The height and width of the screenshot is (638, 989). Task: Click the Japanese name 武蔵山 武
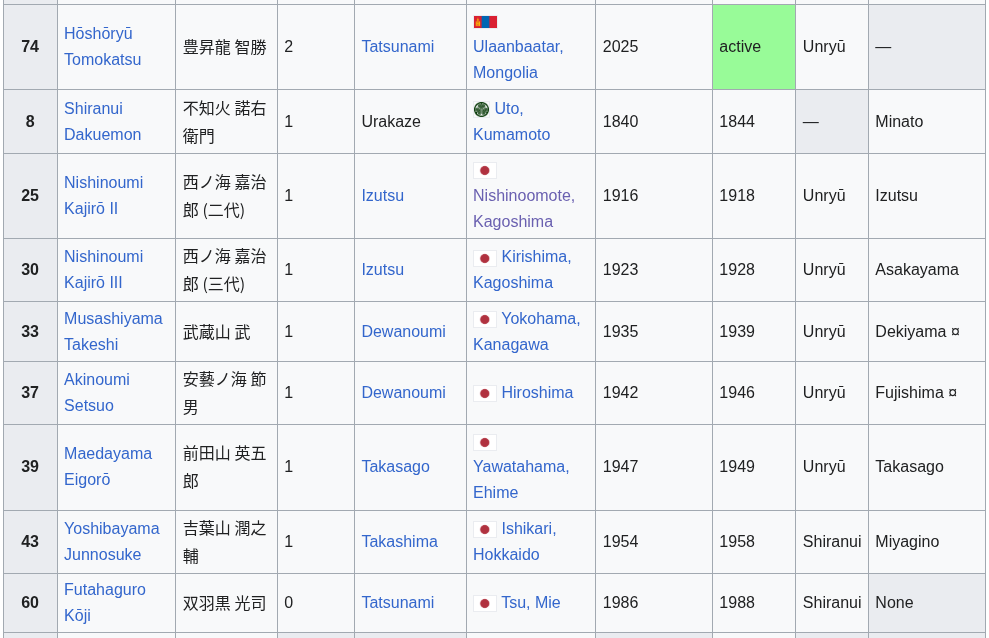click(x=216, y=332)
